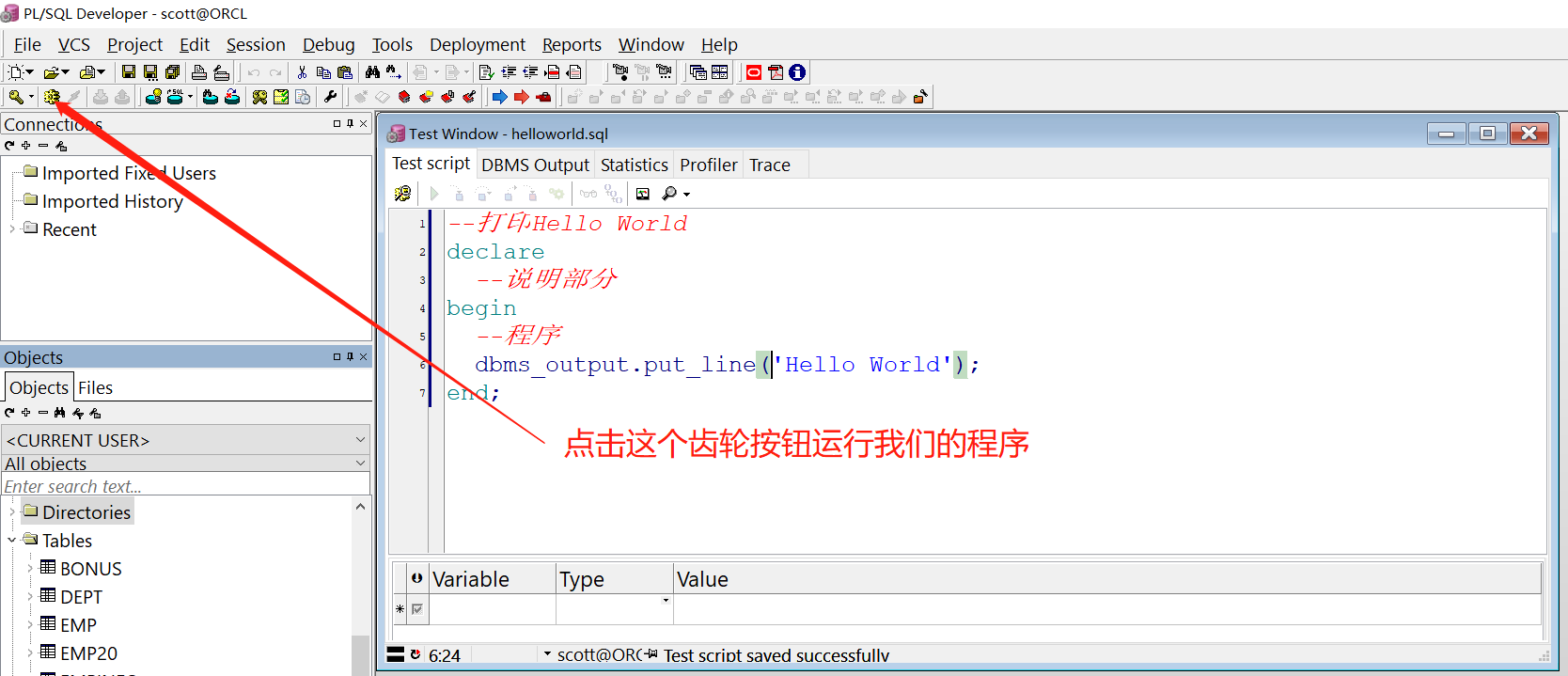Toggle the checkbox in the variable row
Viewport: 1568px width, 676px height.
tap(417, 609)
